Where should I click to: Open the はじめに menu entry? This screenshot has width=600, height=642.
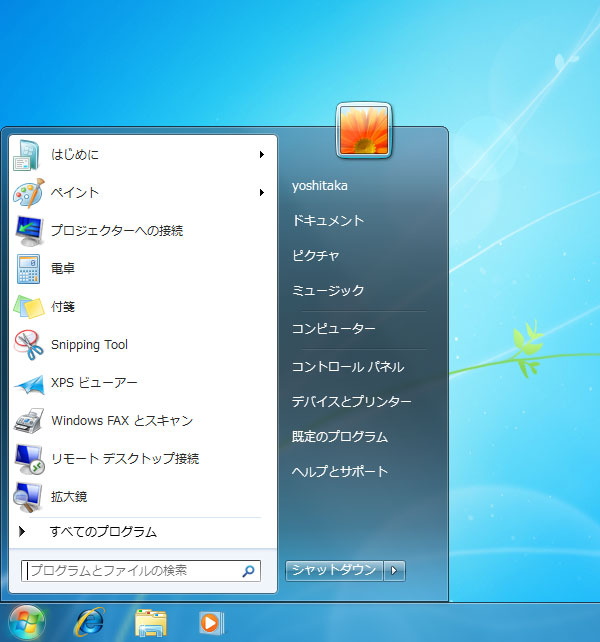[x=143, y=155]
